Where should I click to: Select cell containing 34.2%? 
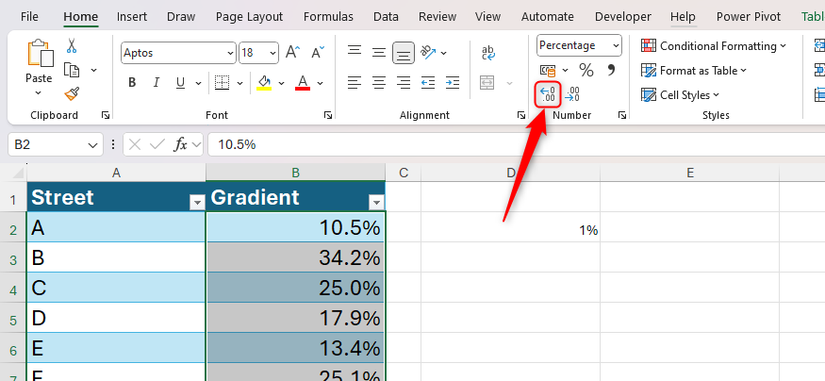[x=296, y=258]
